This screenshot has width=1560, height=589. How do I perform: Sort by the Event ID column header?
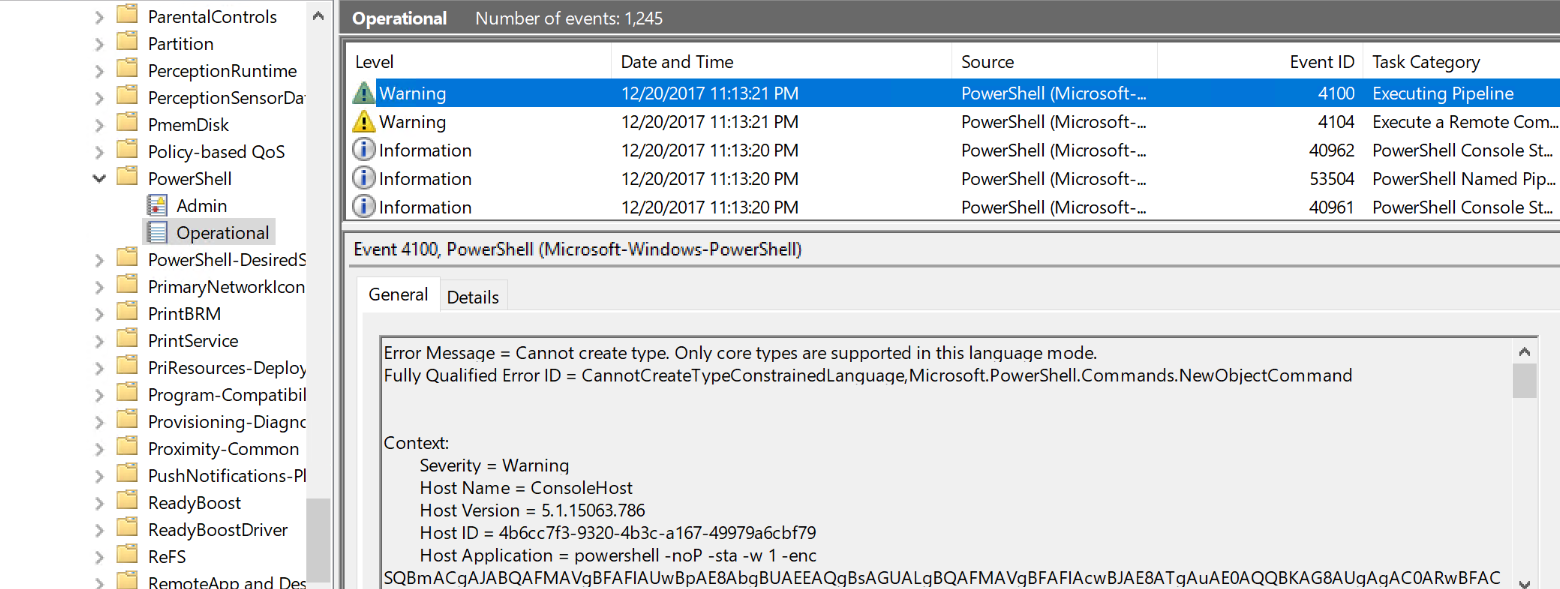(x=1321, y=62)
